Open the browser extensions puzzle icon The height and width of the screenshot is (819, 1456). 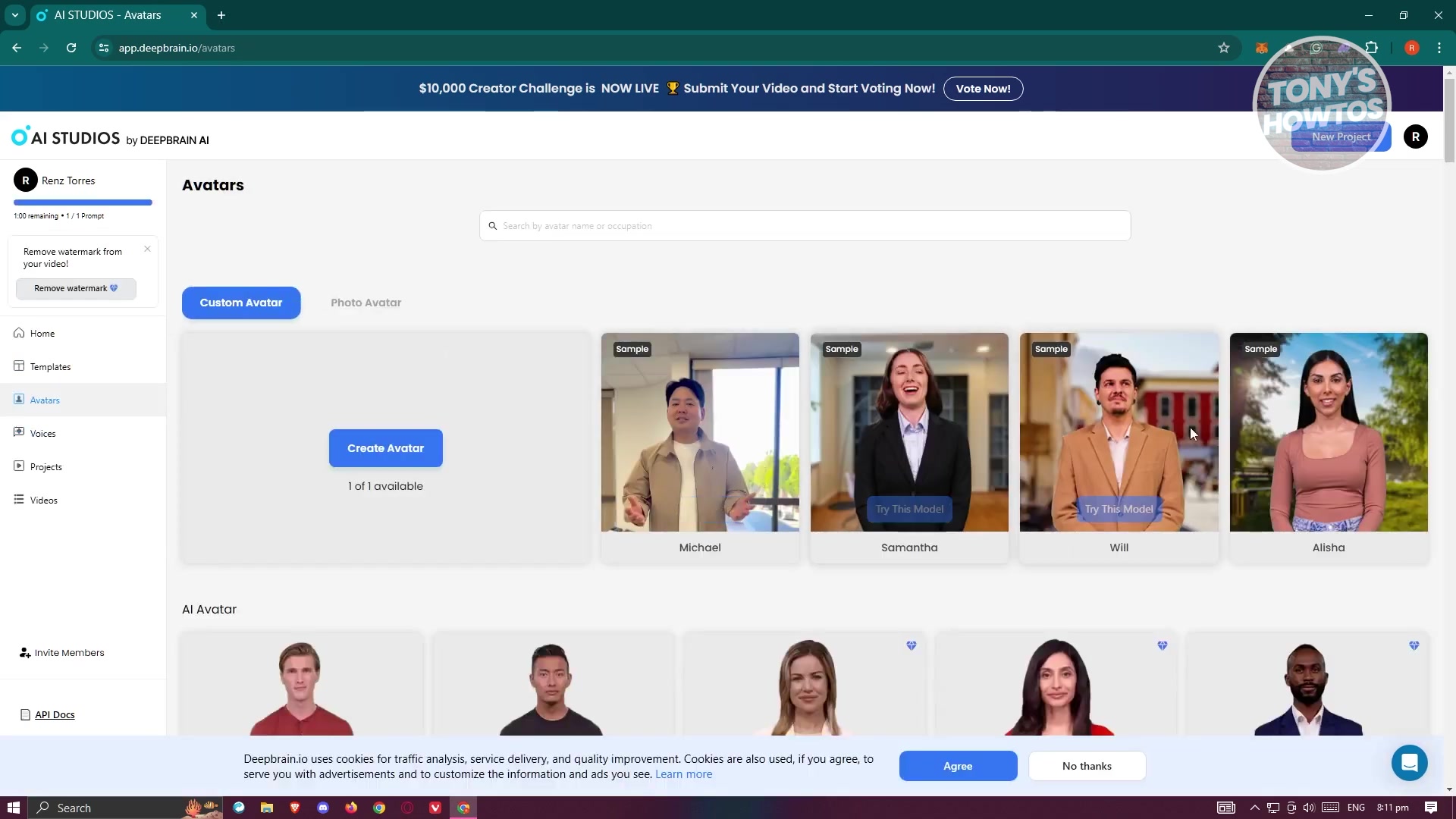[x=1371, y=48]
